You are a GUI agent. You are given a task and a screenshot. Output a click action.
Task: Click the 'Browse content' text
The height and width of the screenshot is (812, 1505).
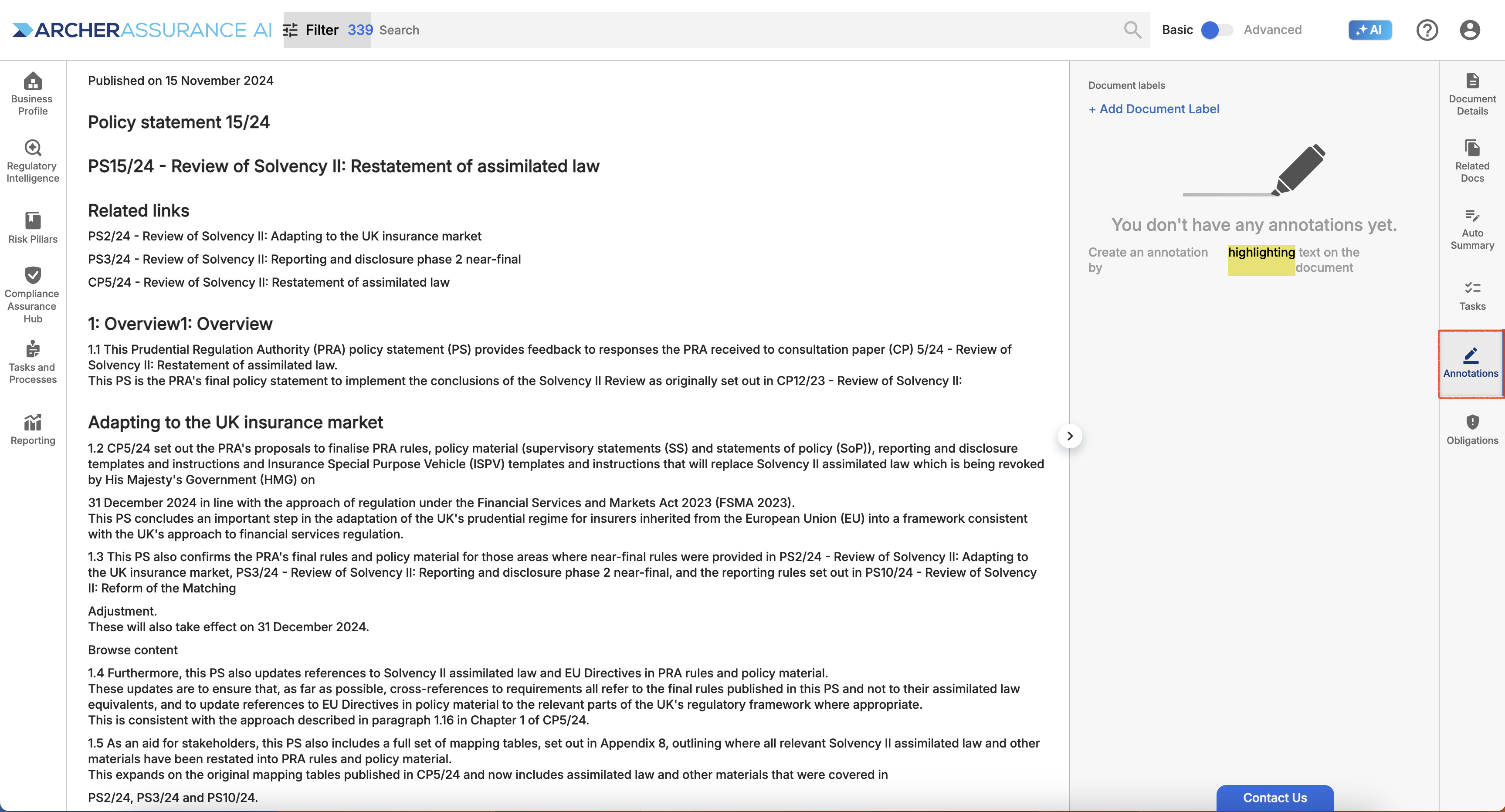click(132, 650)
